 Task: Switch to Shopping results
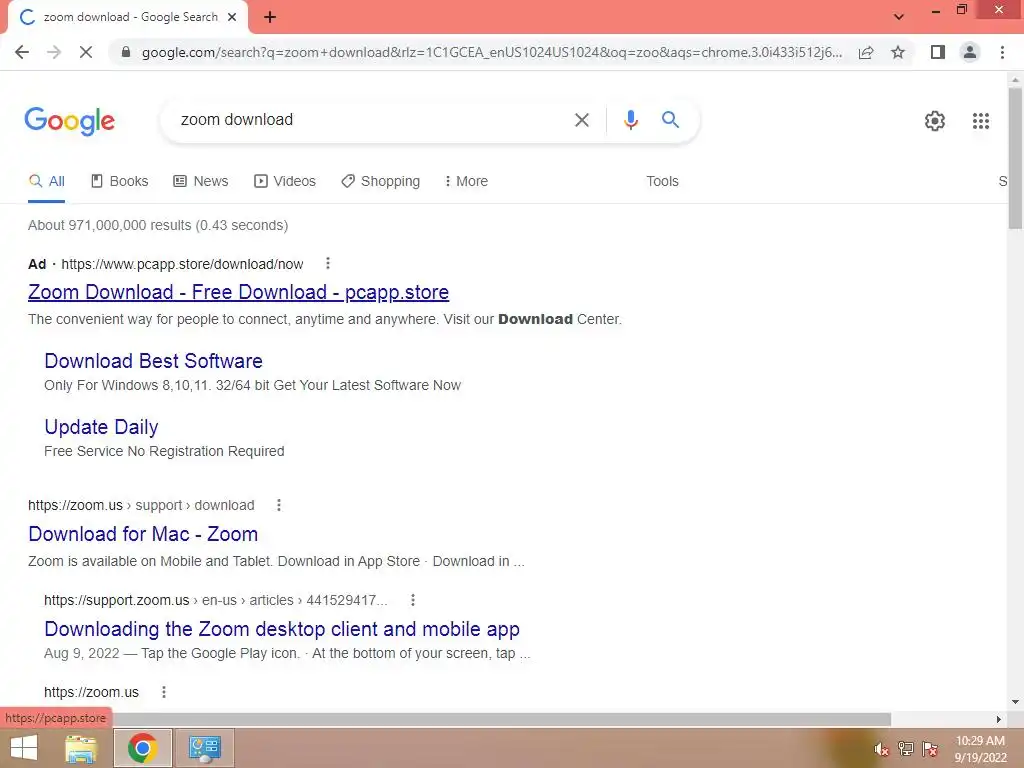381,182
